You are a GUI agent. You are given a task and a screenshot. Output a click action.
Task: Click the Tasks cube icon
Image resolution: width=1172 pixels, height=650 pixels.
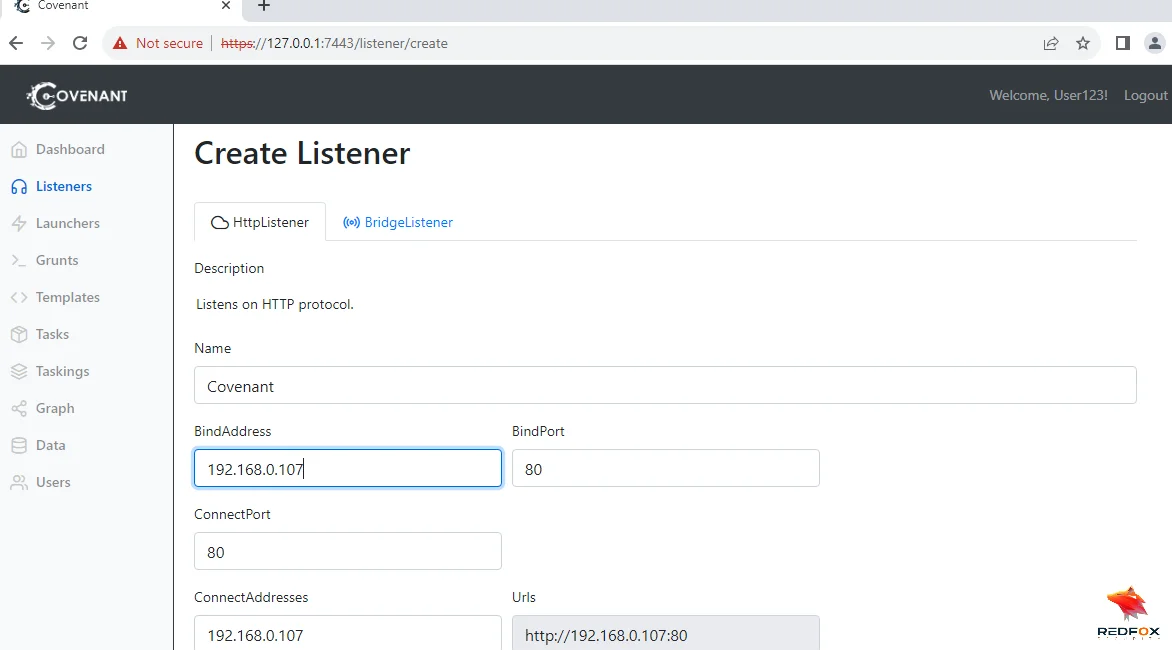[18, 335]
